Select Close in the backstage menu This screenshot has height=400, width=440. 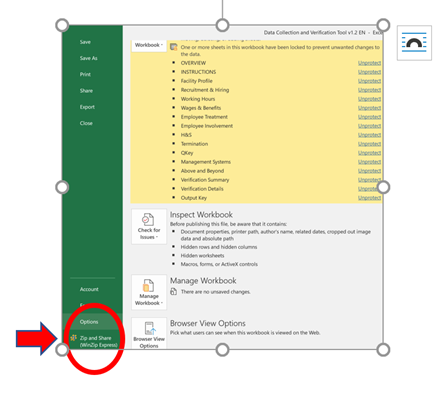pyautogui.click(x=86, y=123)
